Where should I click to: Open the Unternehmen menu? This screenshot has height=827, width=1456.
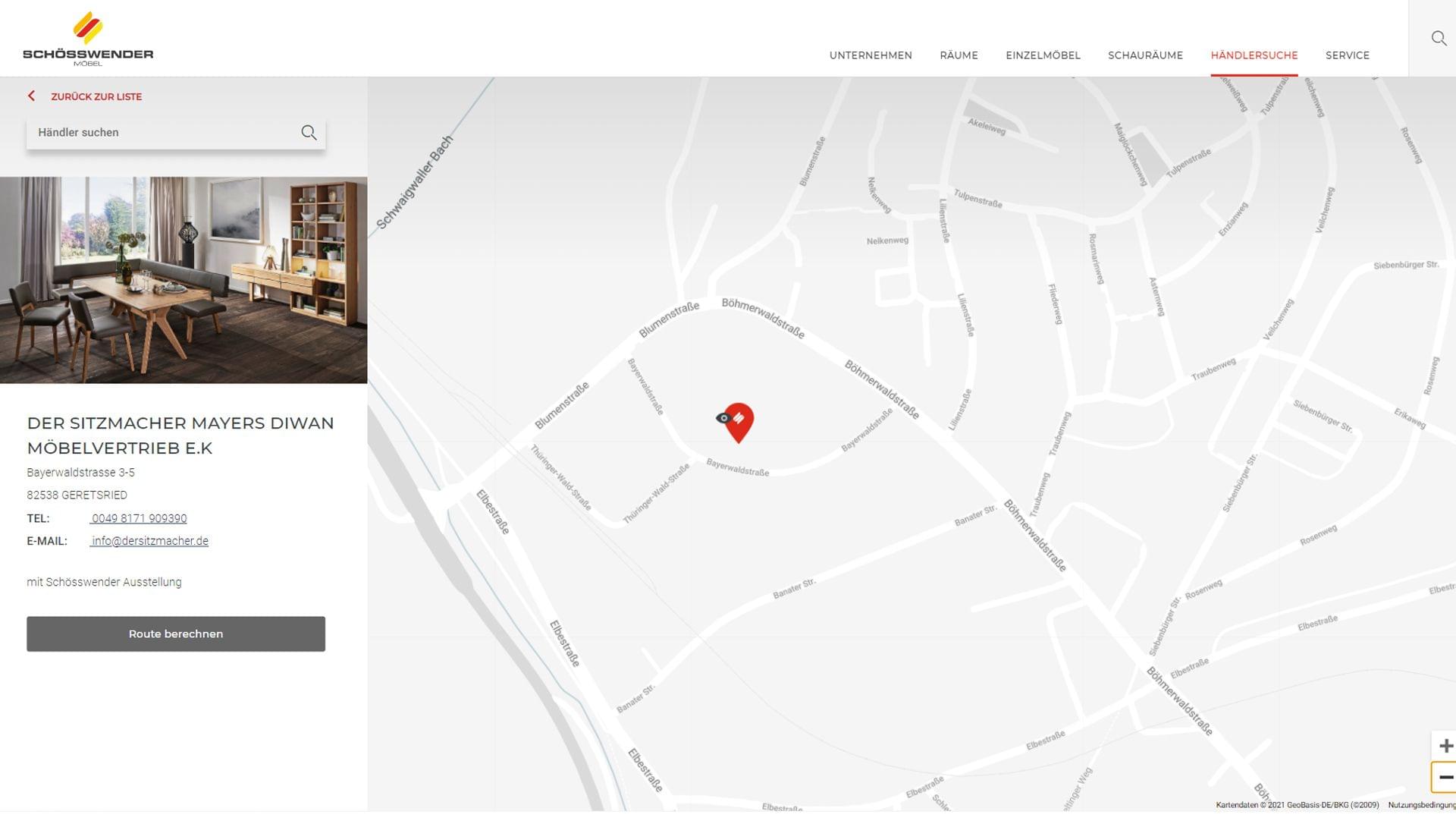click(x=871, y=55)
